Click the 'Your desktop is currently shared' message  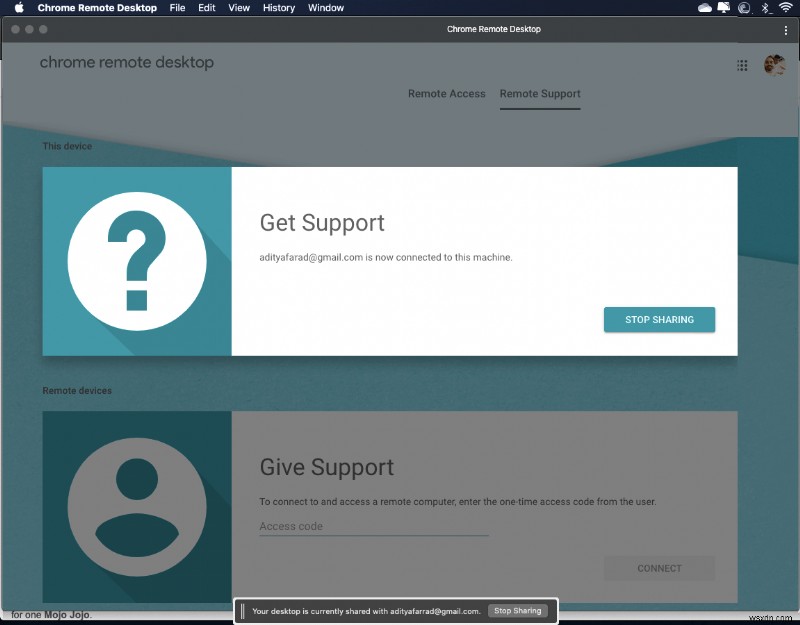coord(366,611)
